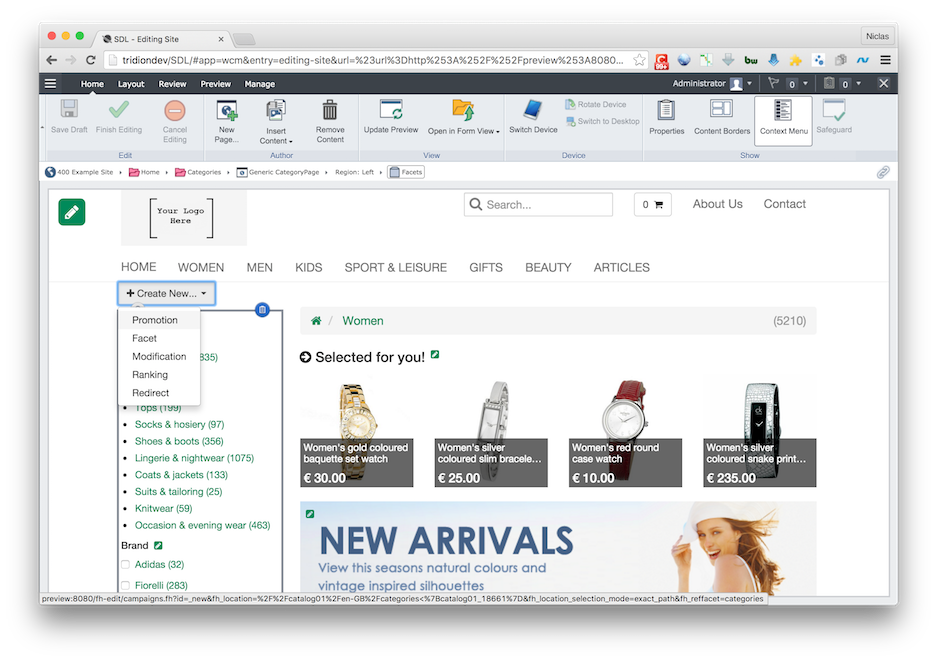The height and width of the screenshot is (661, 937).
Task: Click the Switch Device icon
Action: point(533,111)
